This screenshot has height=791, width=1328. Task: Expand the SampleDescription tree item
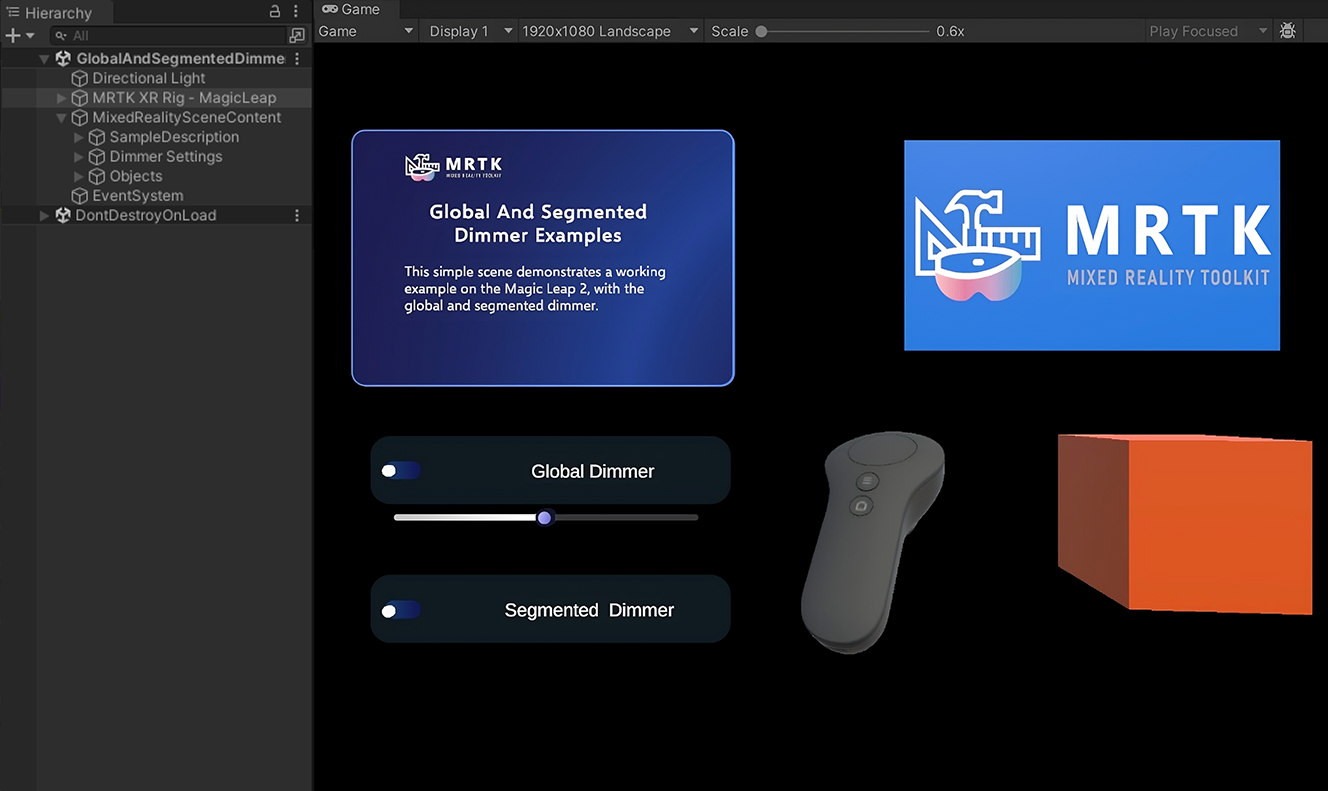click(x=77, y=137)
